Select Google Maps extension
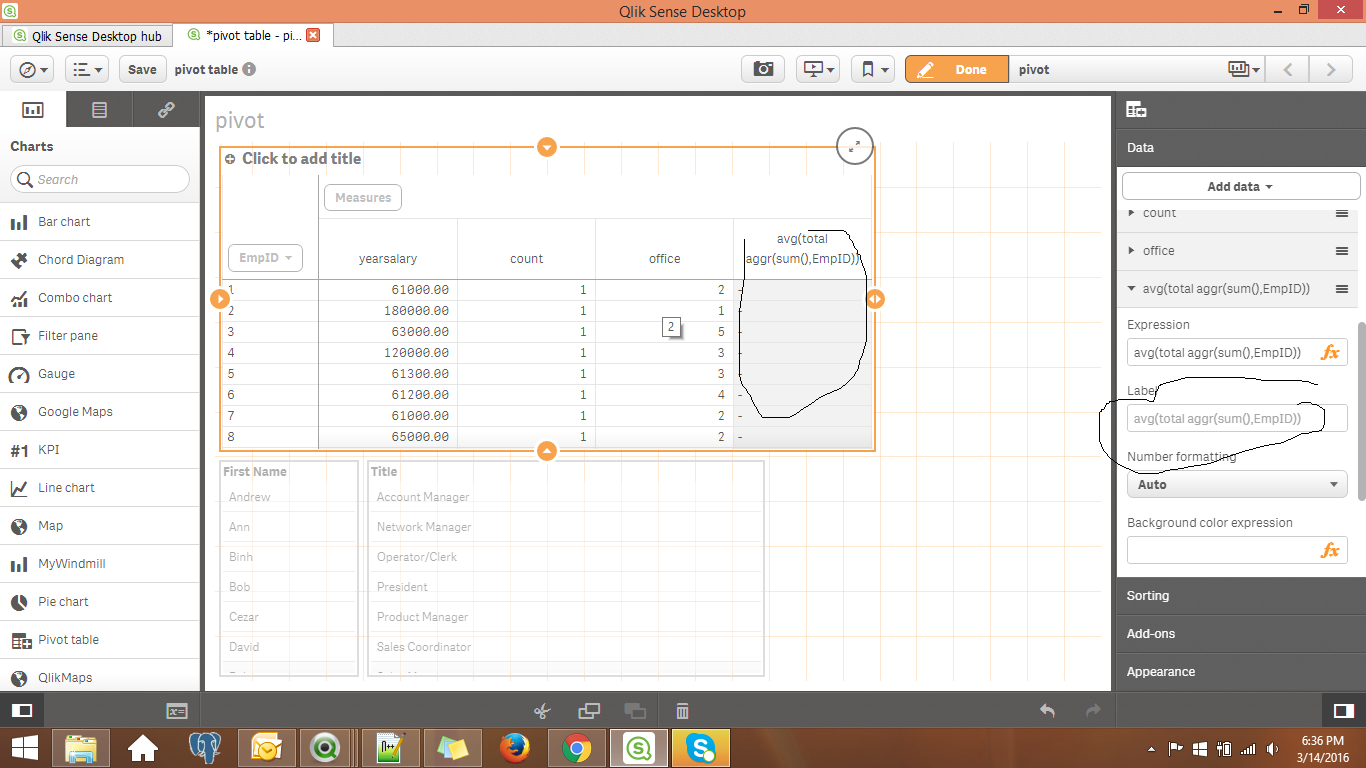This screenshot has height=768, width=1366. tap(100, 411)
